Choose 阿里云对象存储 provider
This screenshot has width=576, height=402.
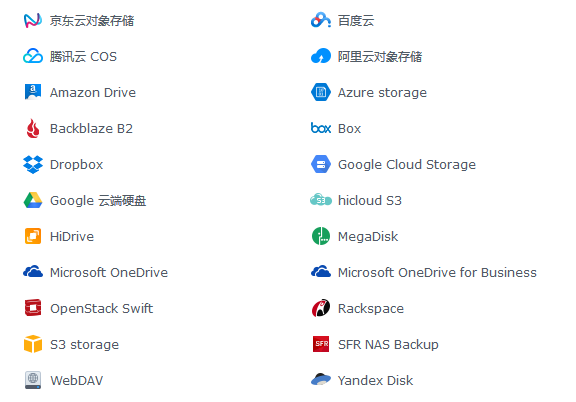click(366, 57)
